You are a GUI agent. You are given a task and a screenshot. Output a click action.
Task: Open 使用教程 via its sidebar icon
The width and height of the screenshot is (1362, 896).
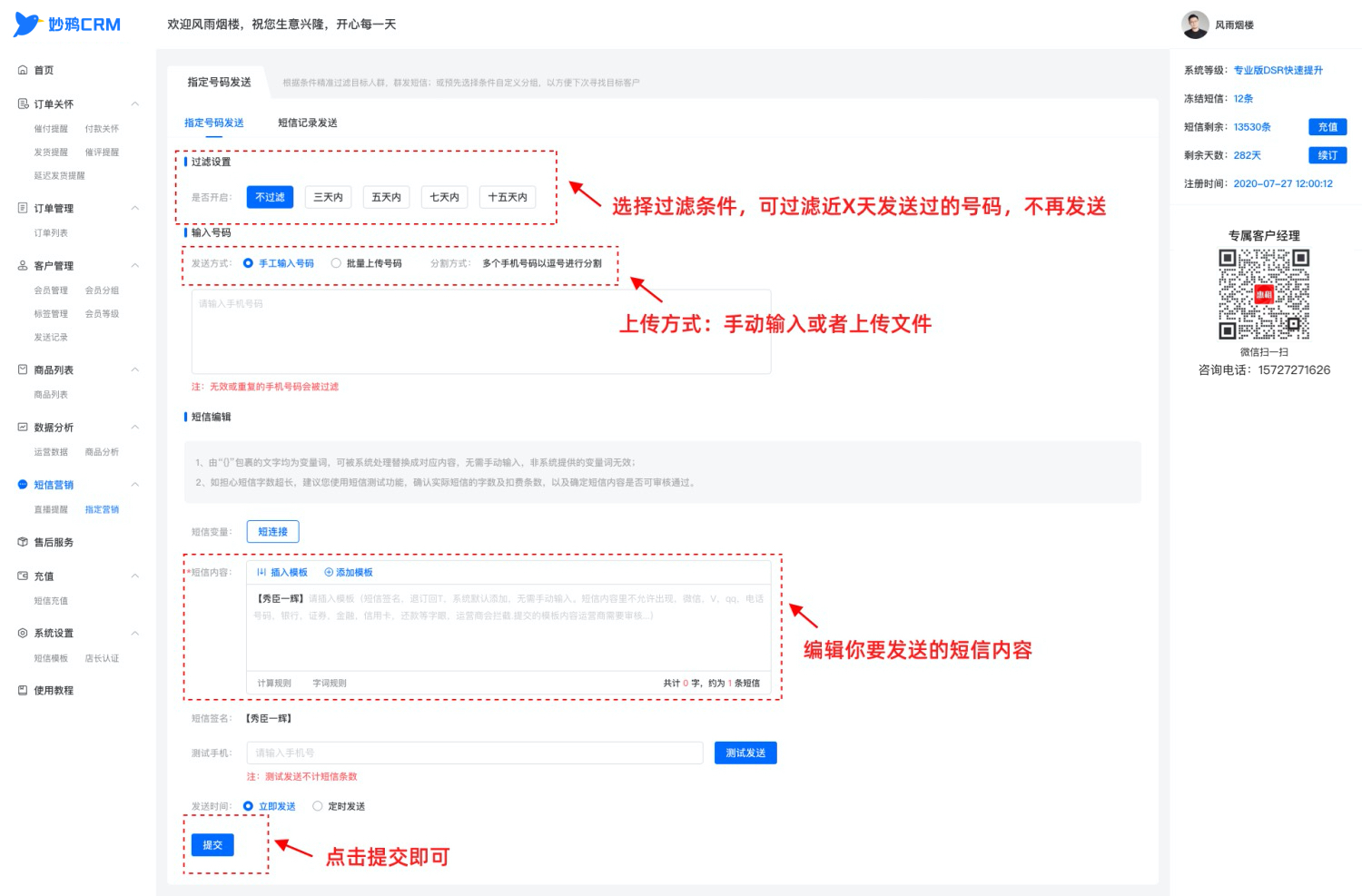pyautogui.click(x=23, y=690)
